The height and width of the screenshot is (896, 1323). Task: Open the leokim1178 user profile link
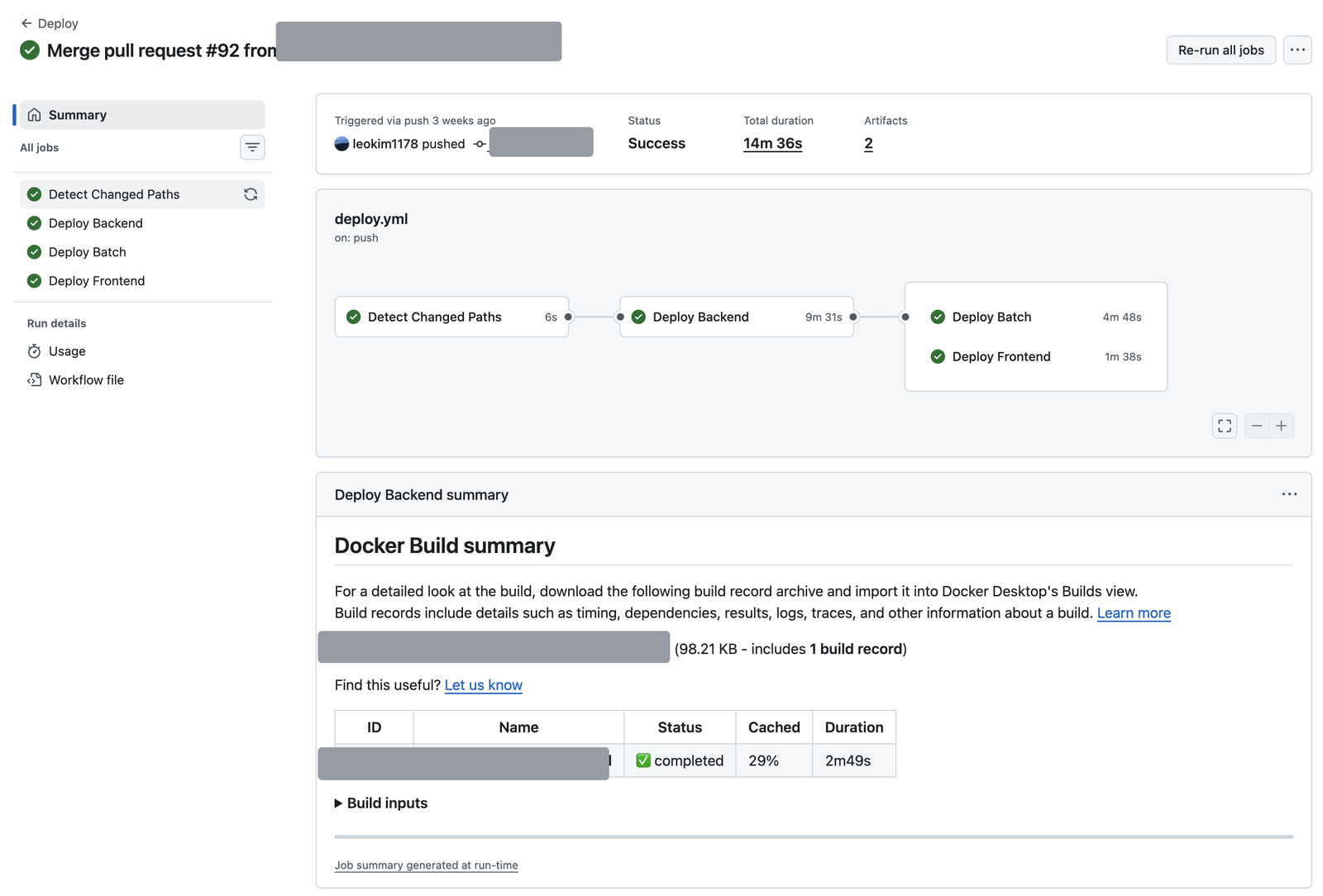tap(385, 144)
